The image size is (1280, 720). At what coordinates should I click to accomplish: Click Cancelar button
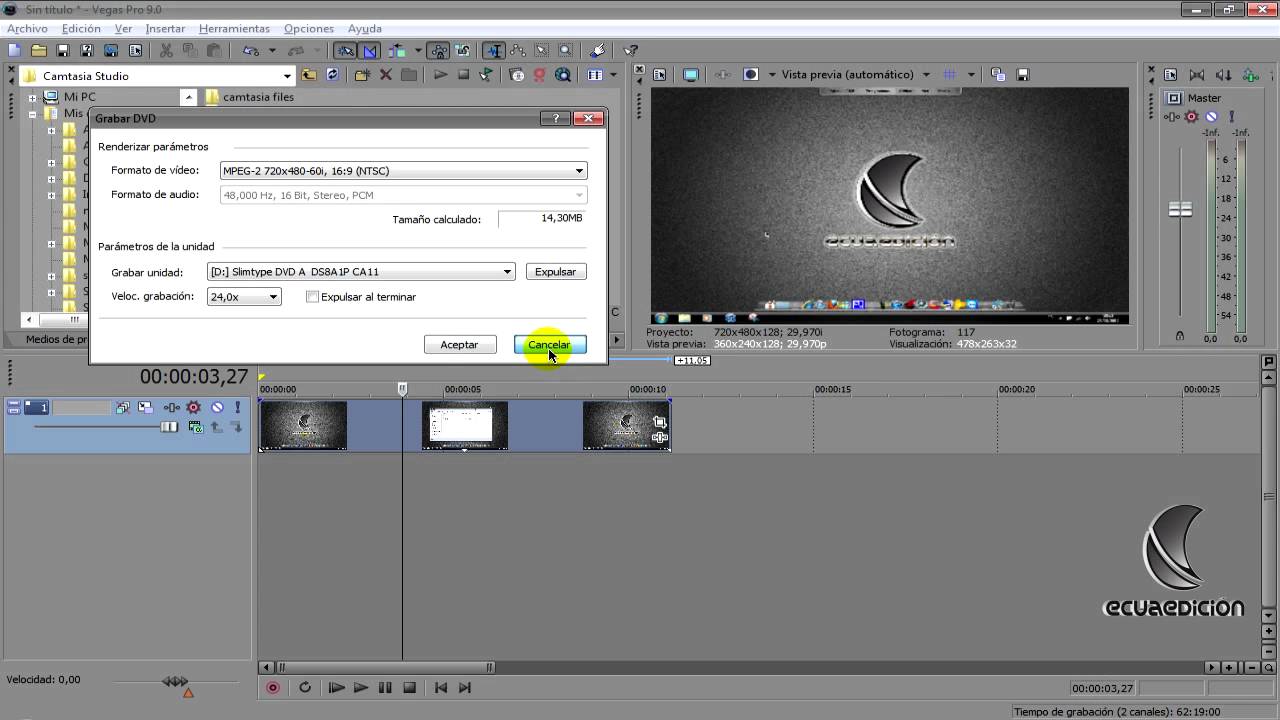(550, 344)
